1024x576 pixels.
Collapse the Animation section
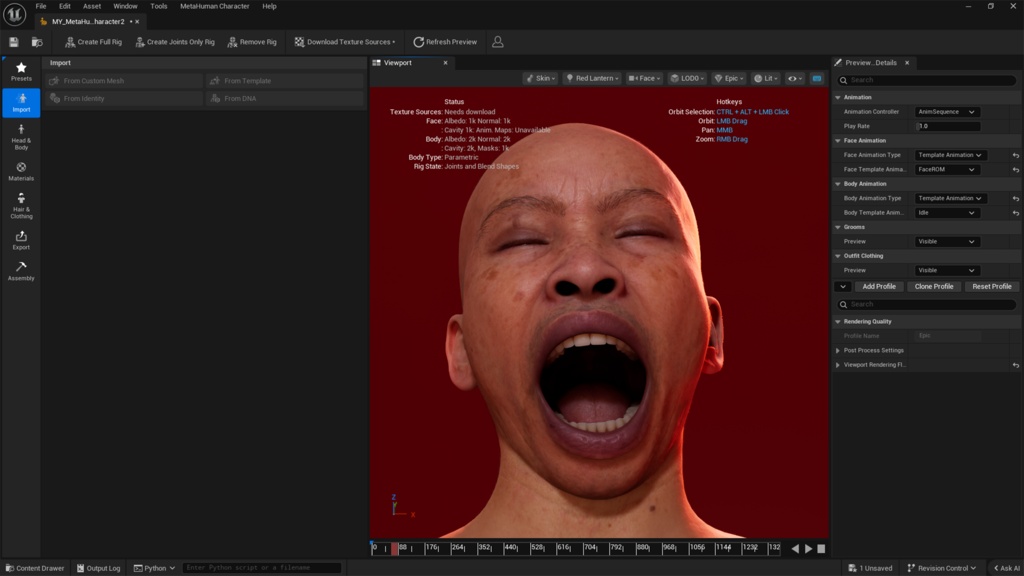[x=838, y=97]
